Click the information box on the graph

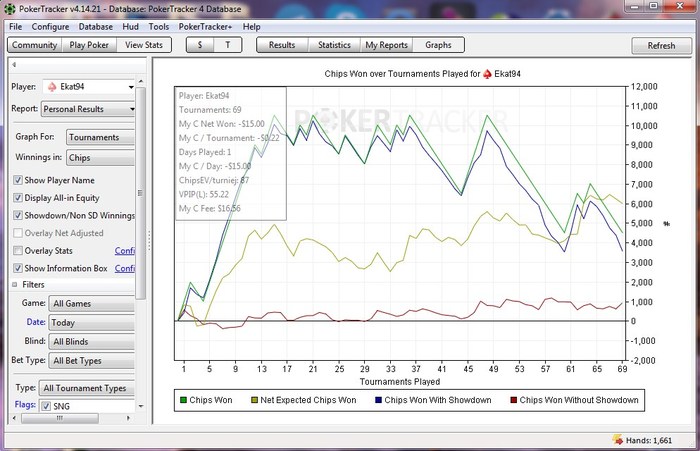(230, 154)
